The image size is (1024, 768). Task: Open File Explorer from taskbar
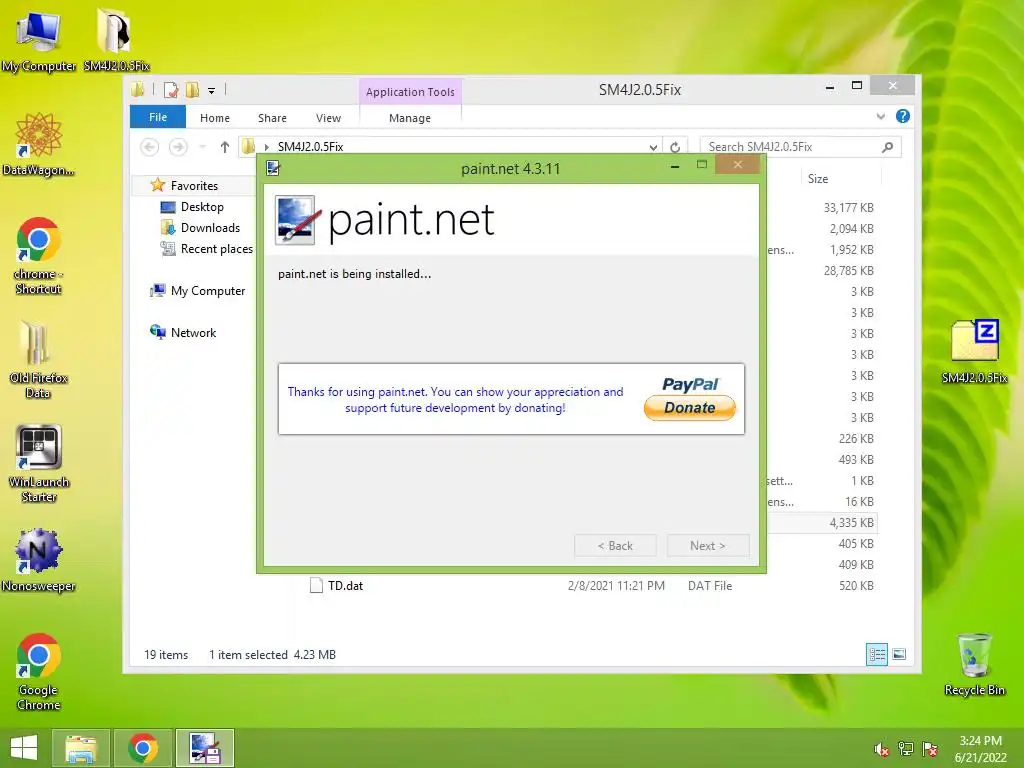(81, 748)
